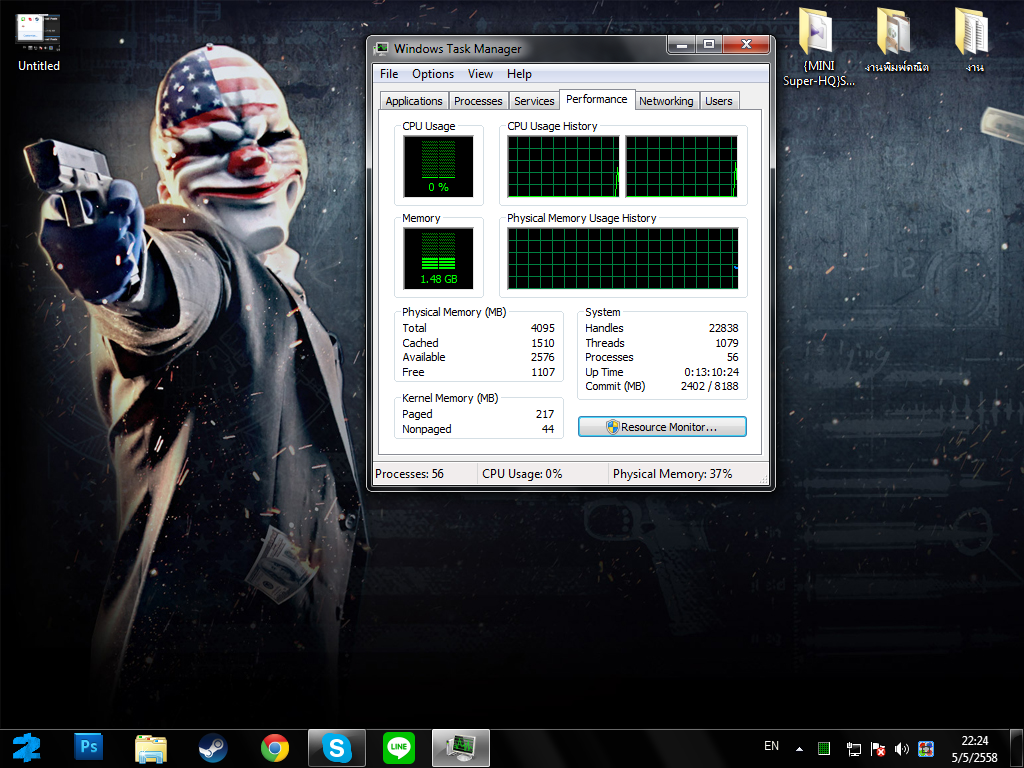Click the Cached value 1510

[543, 344]
